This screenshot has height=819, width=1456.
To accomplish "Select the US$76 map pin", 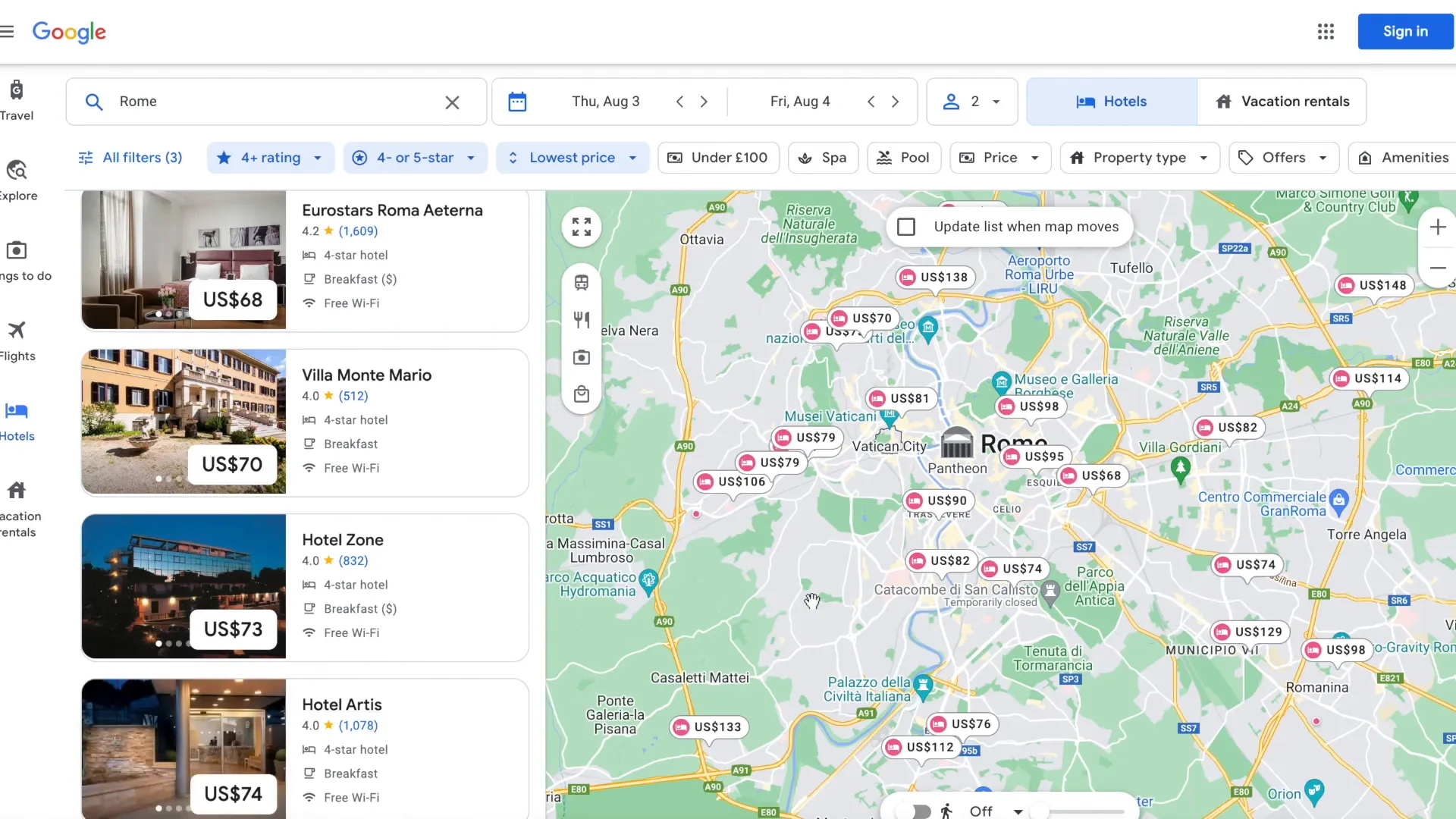I will (962, 724).
